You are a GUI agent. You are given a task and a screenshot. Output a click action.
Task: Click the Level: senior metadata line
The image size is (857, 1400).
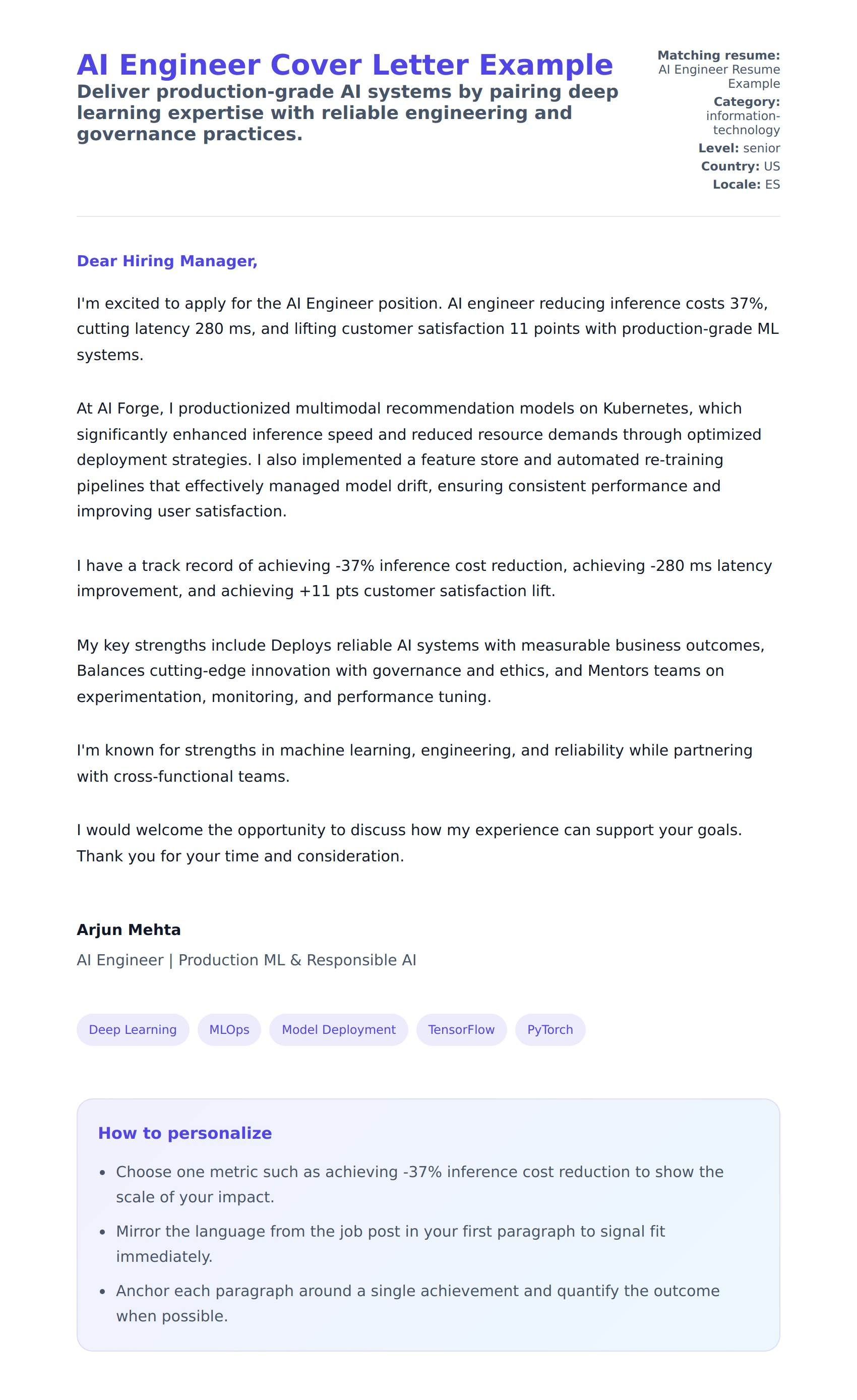coord(739,148)
